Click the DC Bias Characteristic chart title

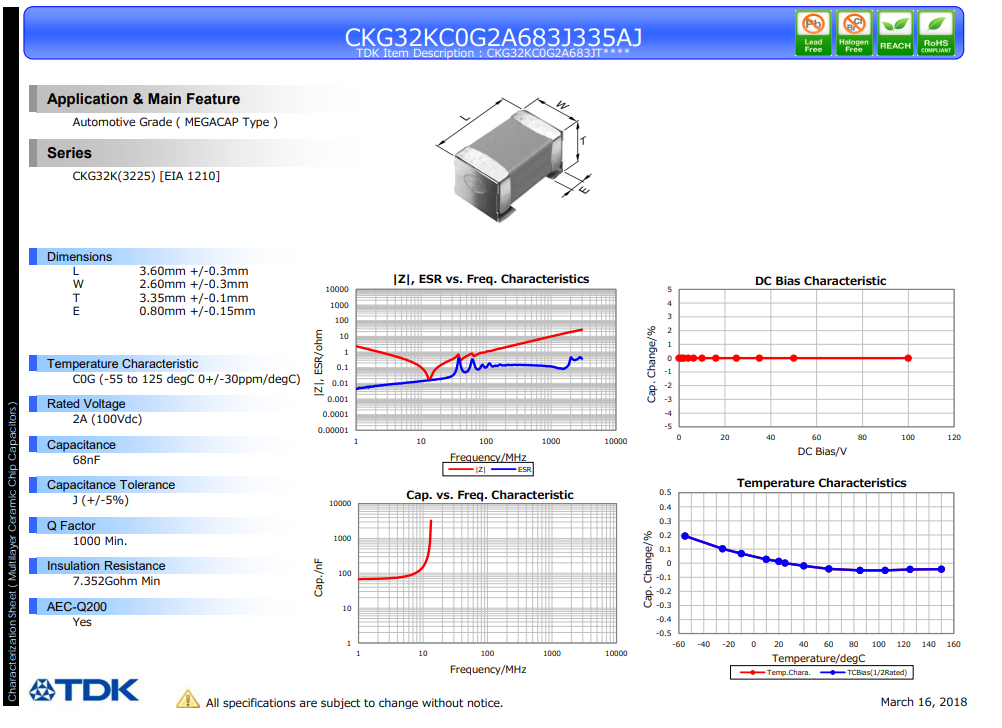point(821,281)
